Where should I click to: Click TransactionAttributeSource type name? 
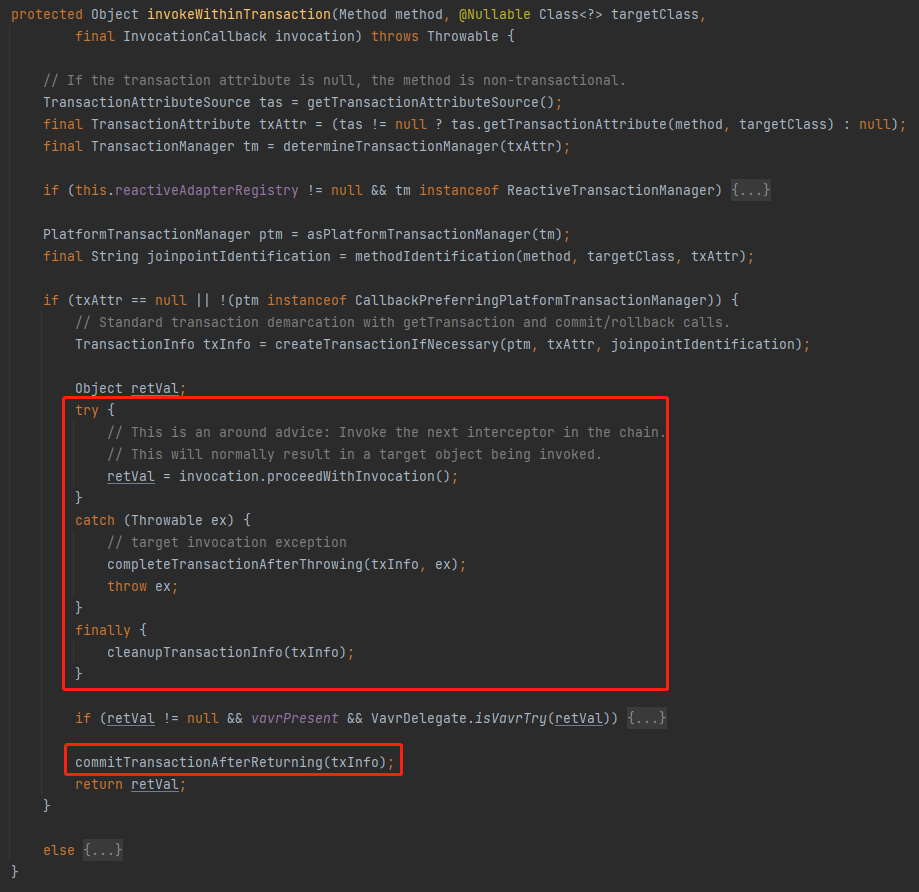click(x=147, y=103)
